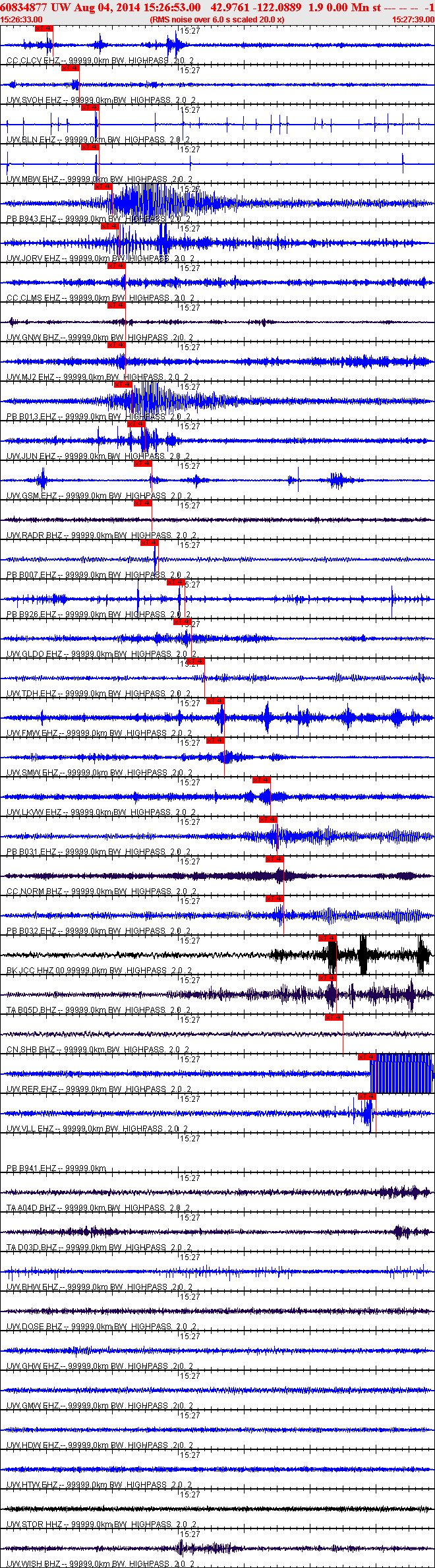Click the red pick marker on the UW.LKVW trace
This screenshot has height=1568, width=435.
point(261,780)
